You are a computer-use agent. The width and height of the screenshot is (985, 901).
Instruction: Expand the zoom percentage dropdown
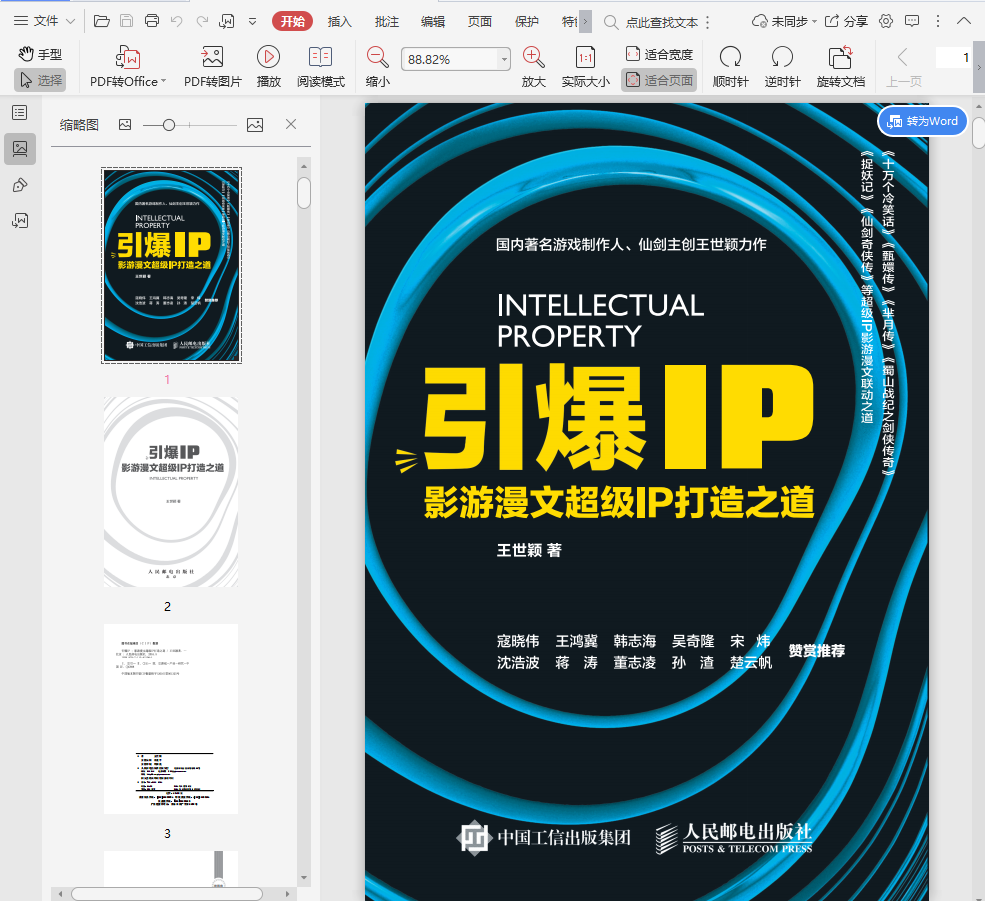[x=502, y=60]
